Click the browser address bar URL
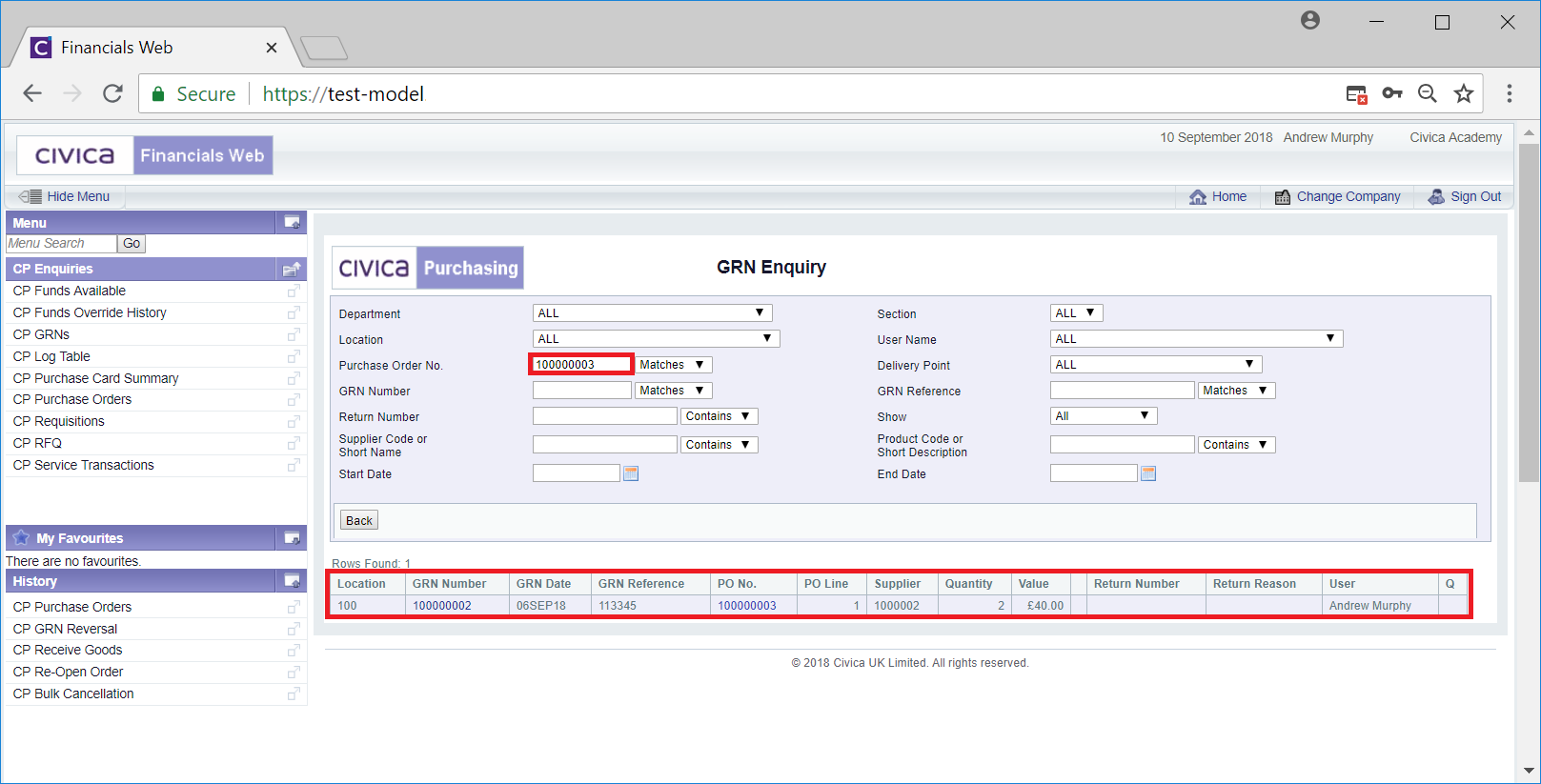 [343, 93]
